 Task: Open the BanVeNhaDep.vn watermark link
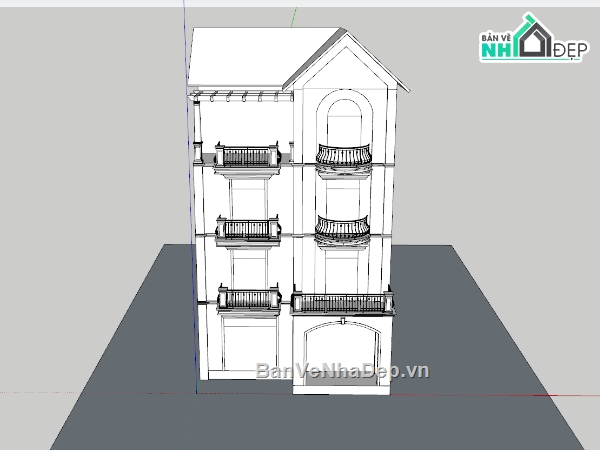[x=342, y=371]
